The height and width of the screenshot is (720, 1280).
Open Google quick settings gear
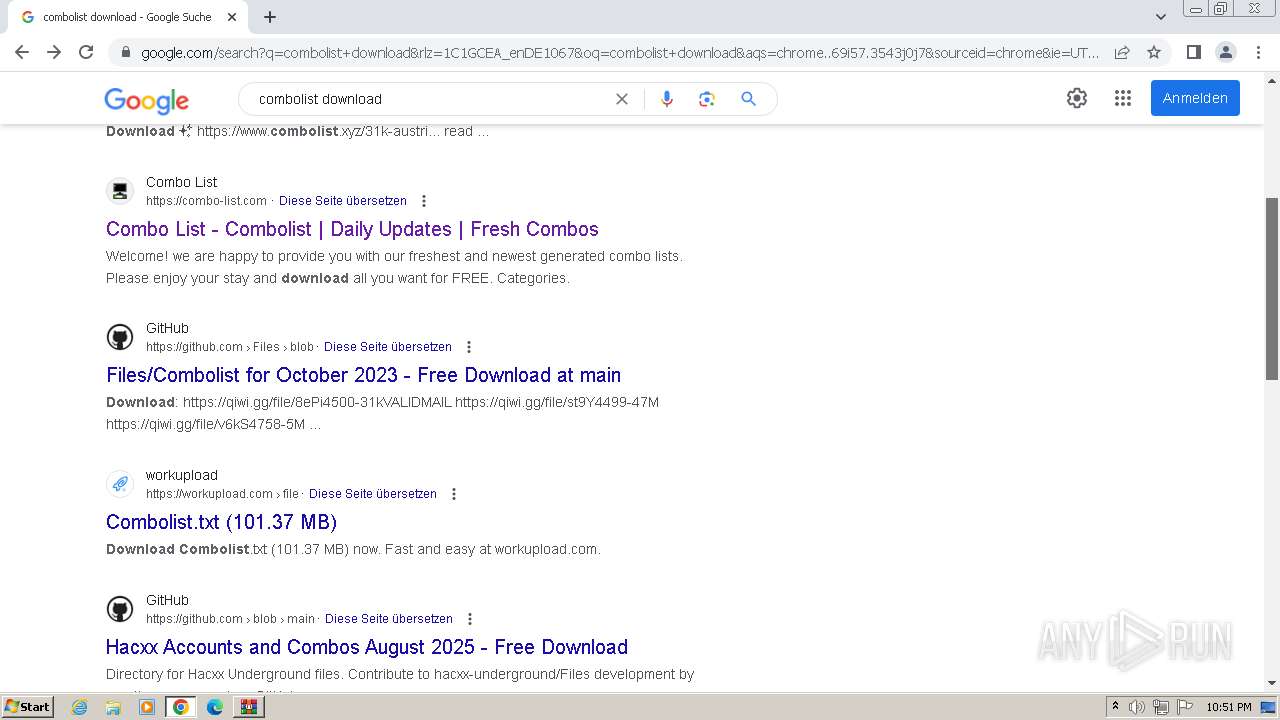pyautogui.click(x=1077, y=98)
